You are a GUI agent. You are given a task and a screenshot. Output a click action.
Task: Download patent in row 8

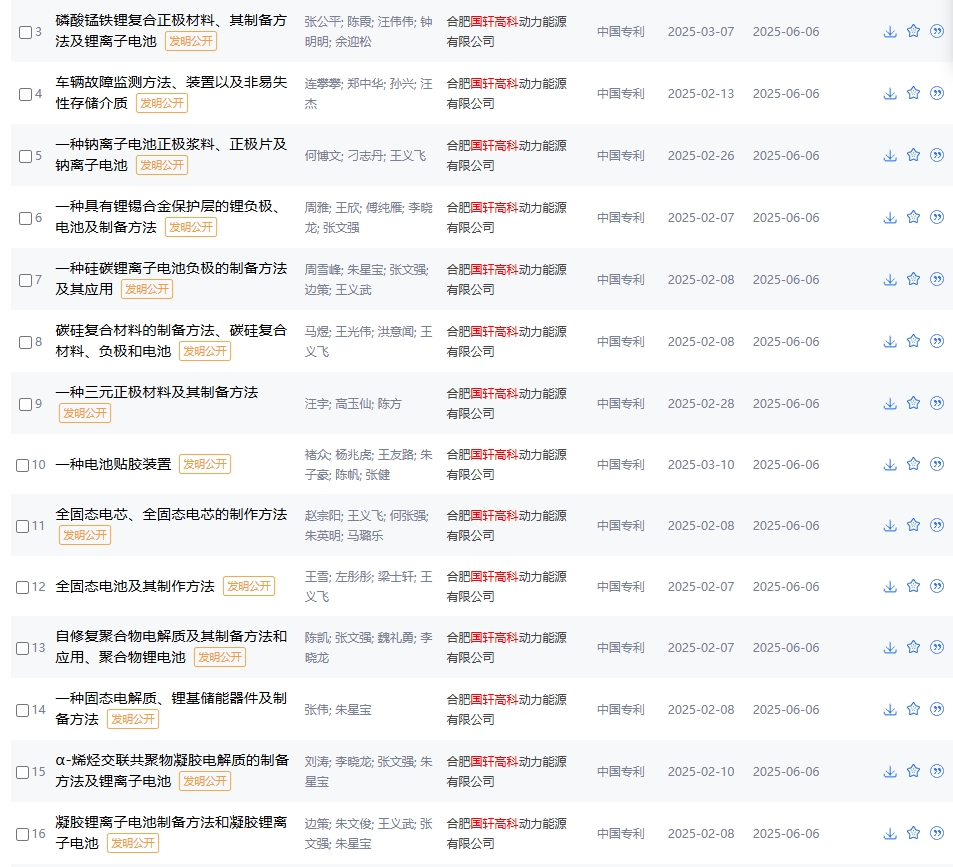(890, 341)
